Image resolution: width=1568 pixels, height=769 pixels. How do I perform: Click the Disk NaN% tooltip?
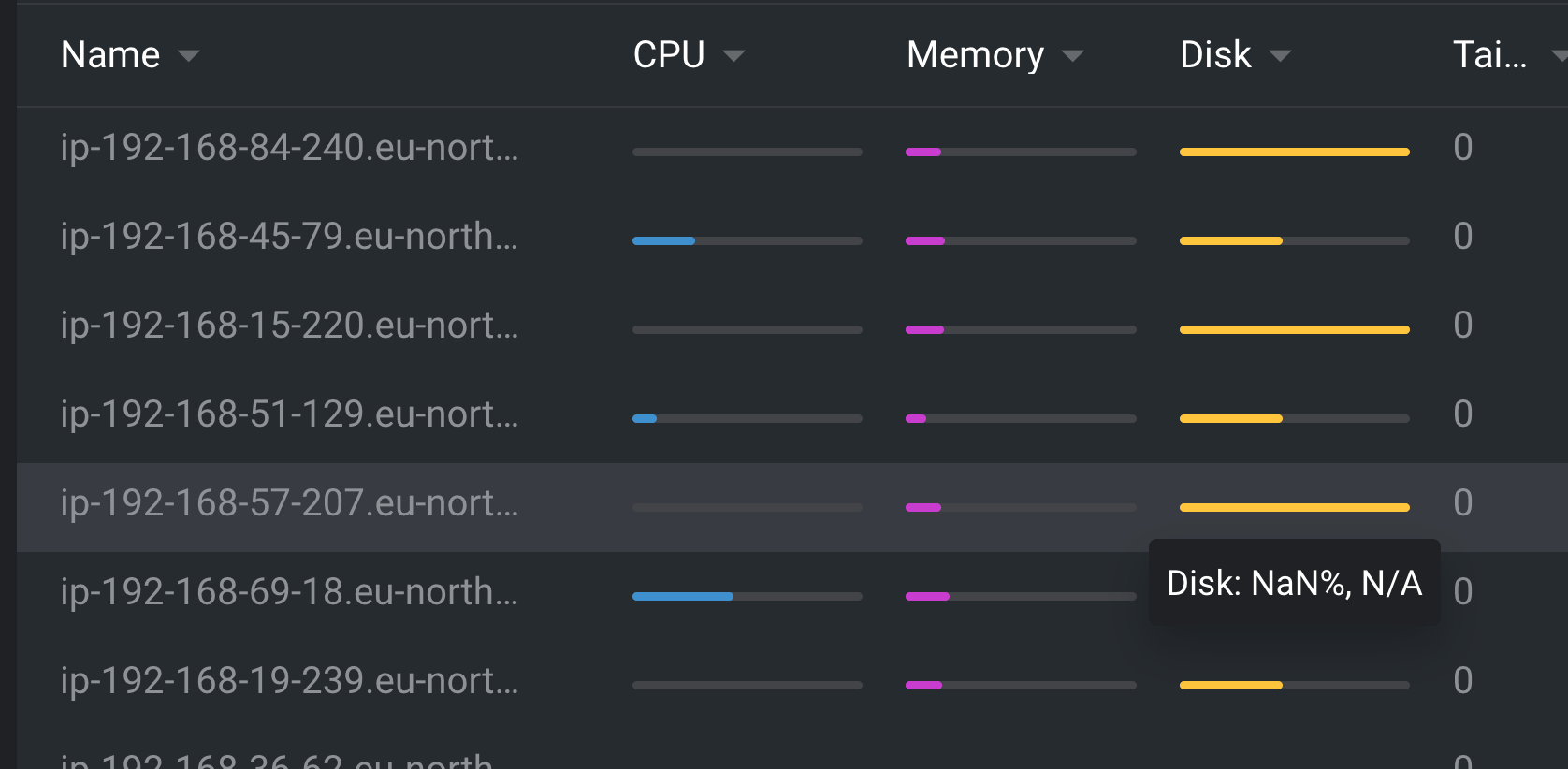tap(1294, 583)
